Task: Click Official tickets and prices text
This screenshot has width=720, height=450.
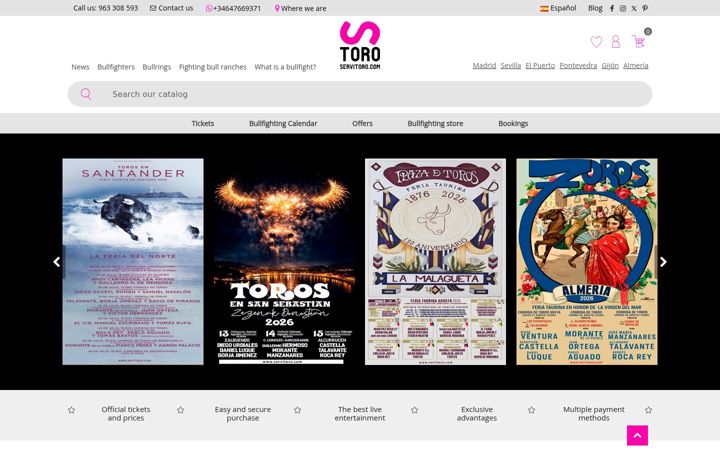Action: (126, 414)
